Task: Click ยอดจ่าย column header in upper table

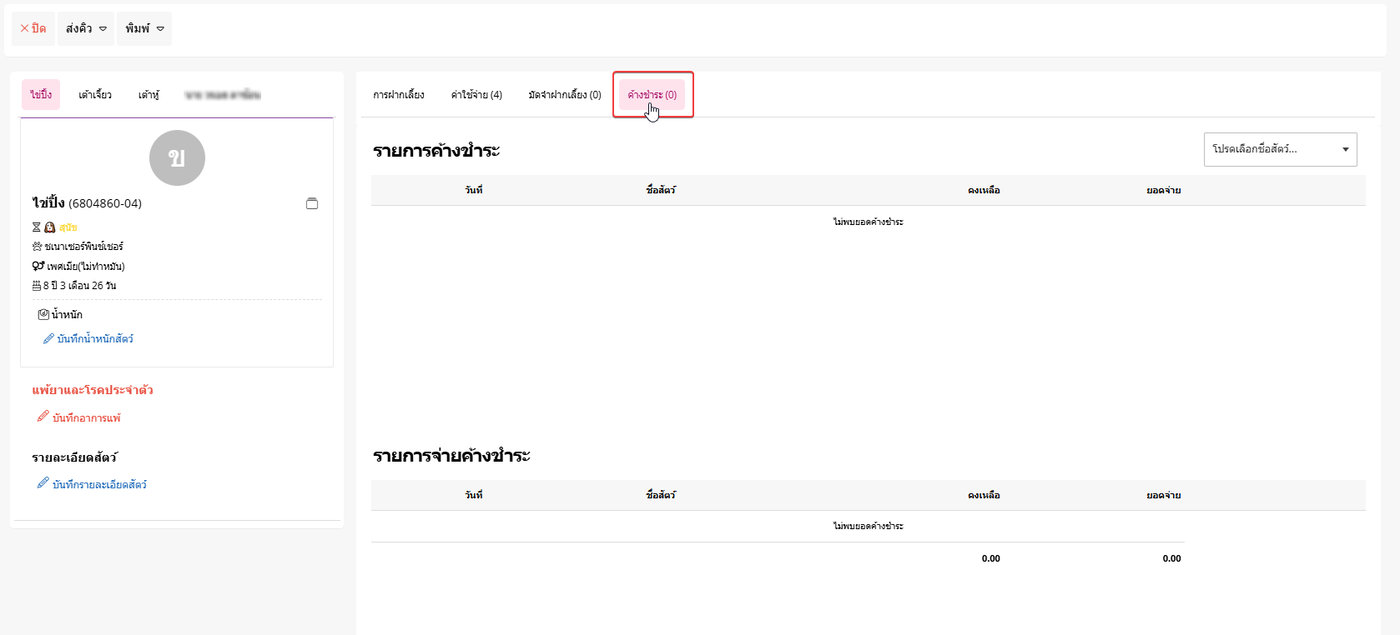Action: [x=1164, y=190]
